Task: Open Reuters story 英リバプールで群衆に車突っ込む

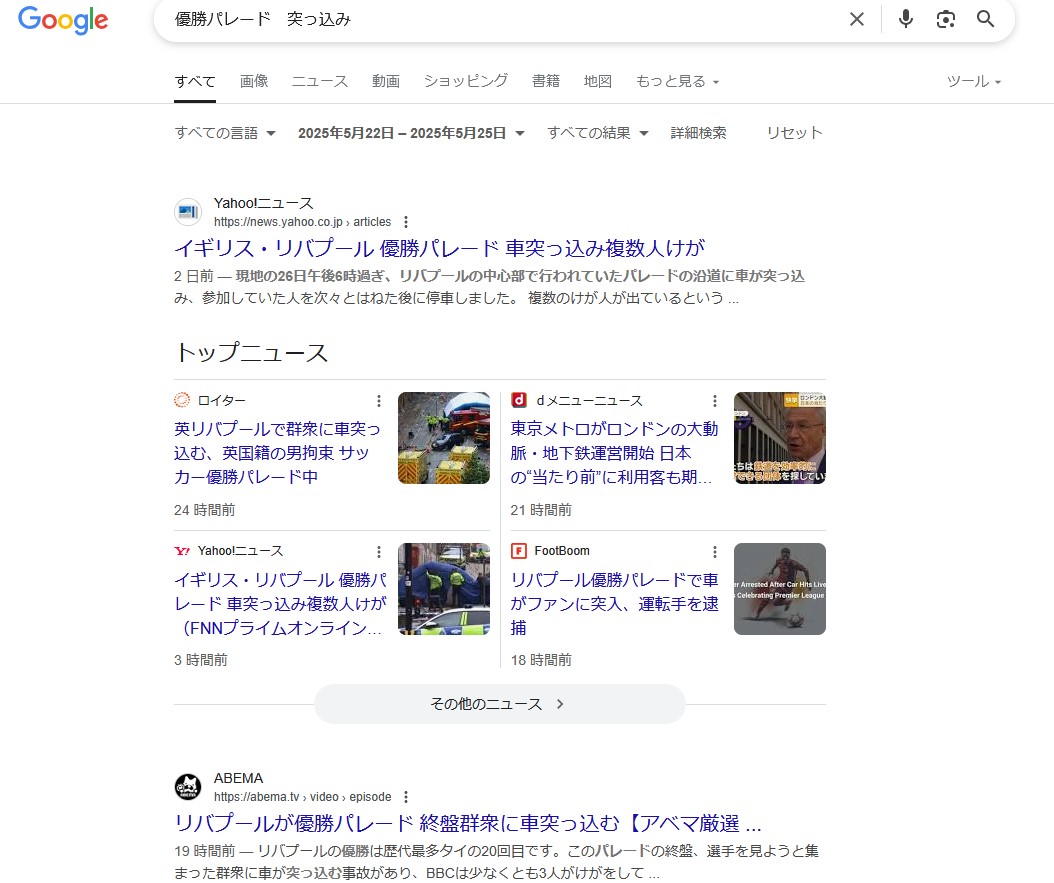Action: pyautogui.click(x=277, y=453)
